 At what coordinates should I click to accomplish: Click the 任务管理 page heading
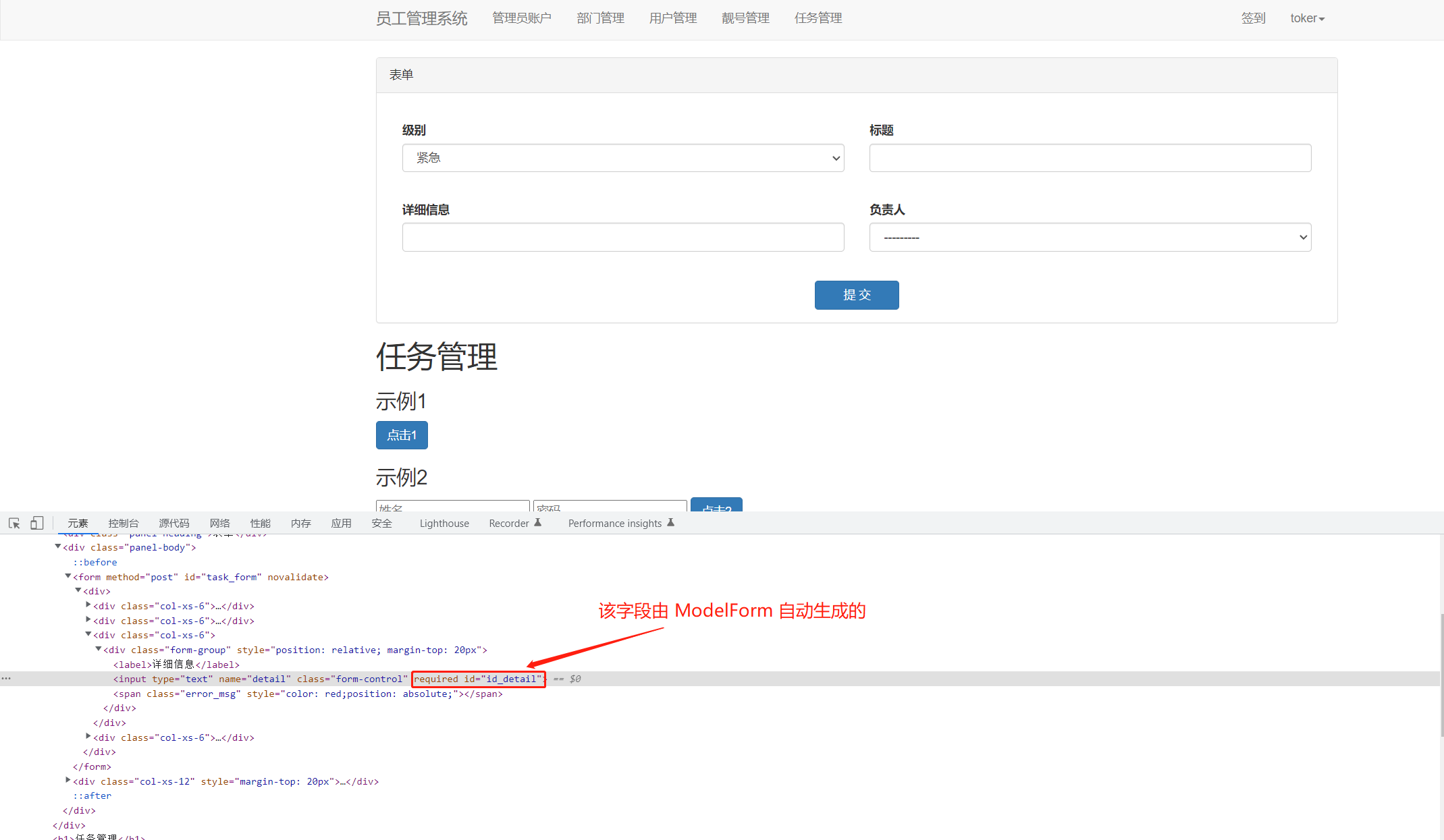tap(437, 356)
